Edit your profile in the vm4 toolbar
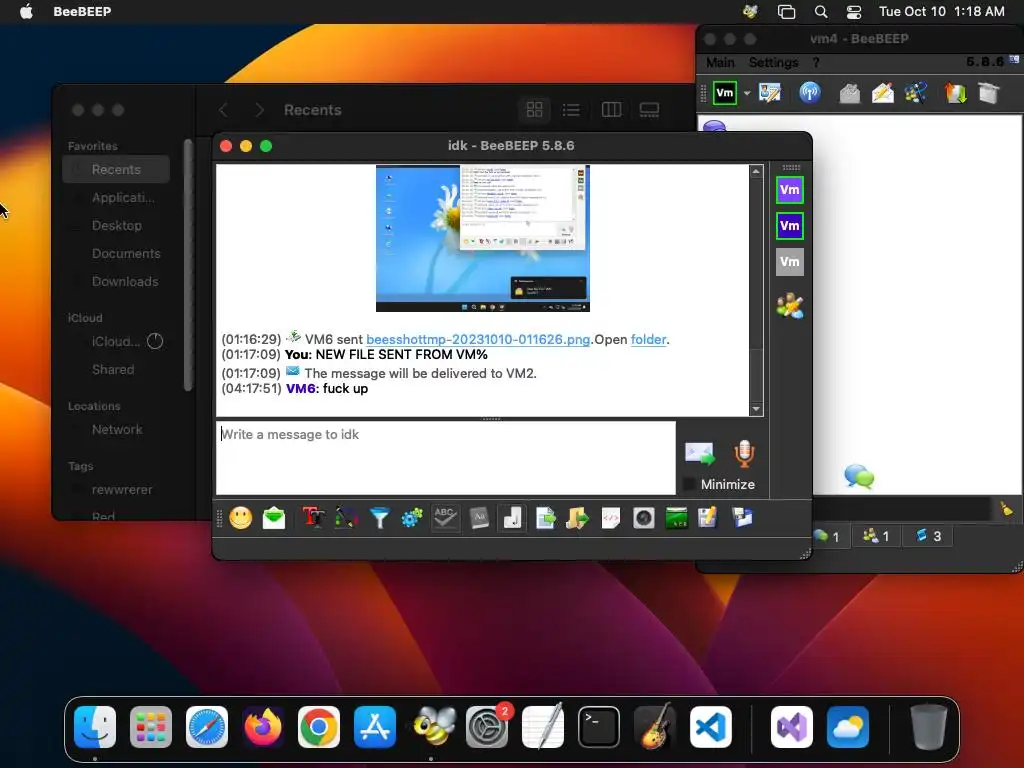 click(x=770, y=93)
